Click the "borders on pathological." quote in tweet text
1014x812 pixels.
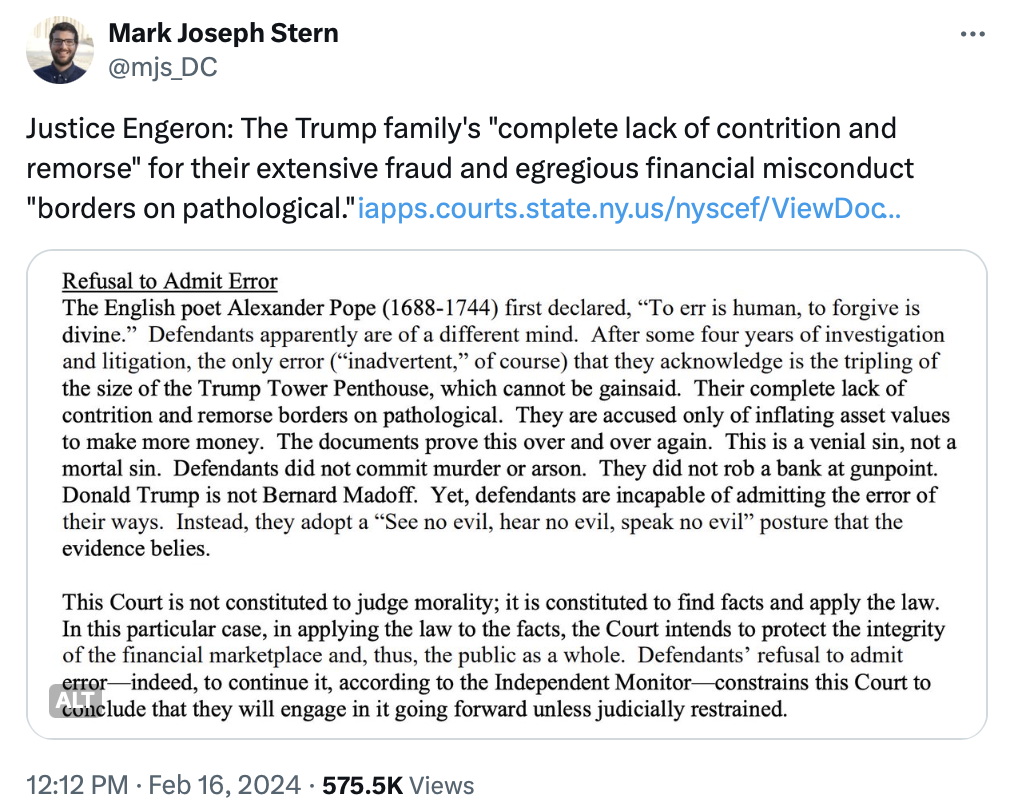click(192, 210)
